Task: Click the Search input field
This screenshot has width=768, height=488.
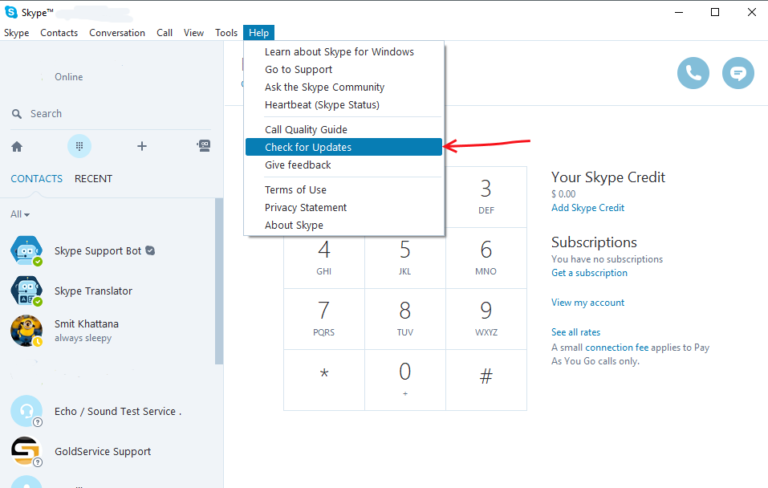Action: click(111, 114)
